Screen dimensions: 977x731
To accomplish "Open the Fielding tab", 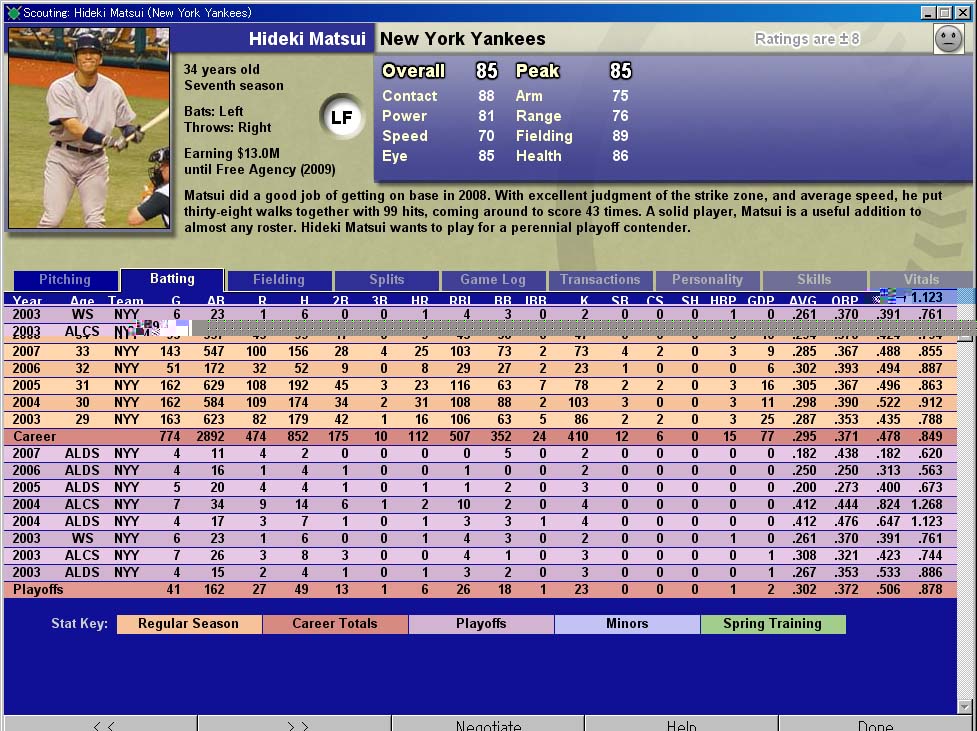I will (x=279, y=280).
